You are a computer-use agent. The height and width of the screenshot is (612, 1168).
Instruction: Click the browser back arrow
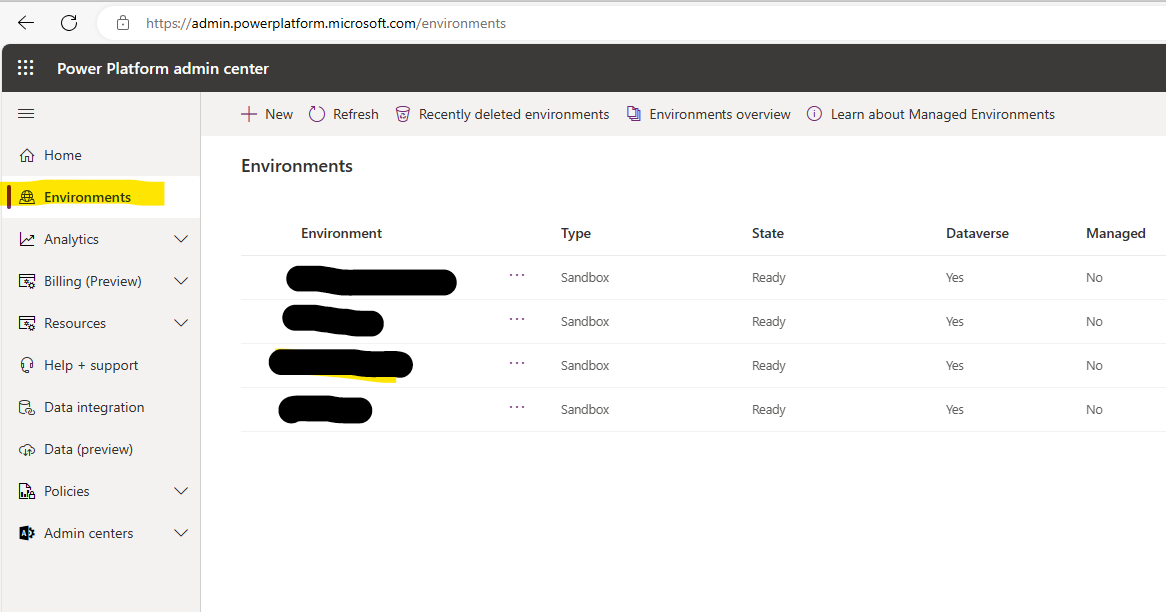pyautogui.click(x=26, y=23)
